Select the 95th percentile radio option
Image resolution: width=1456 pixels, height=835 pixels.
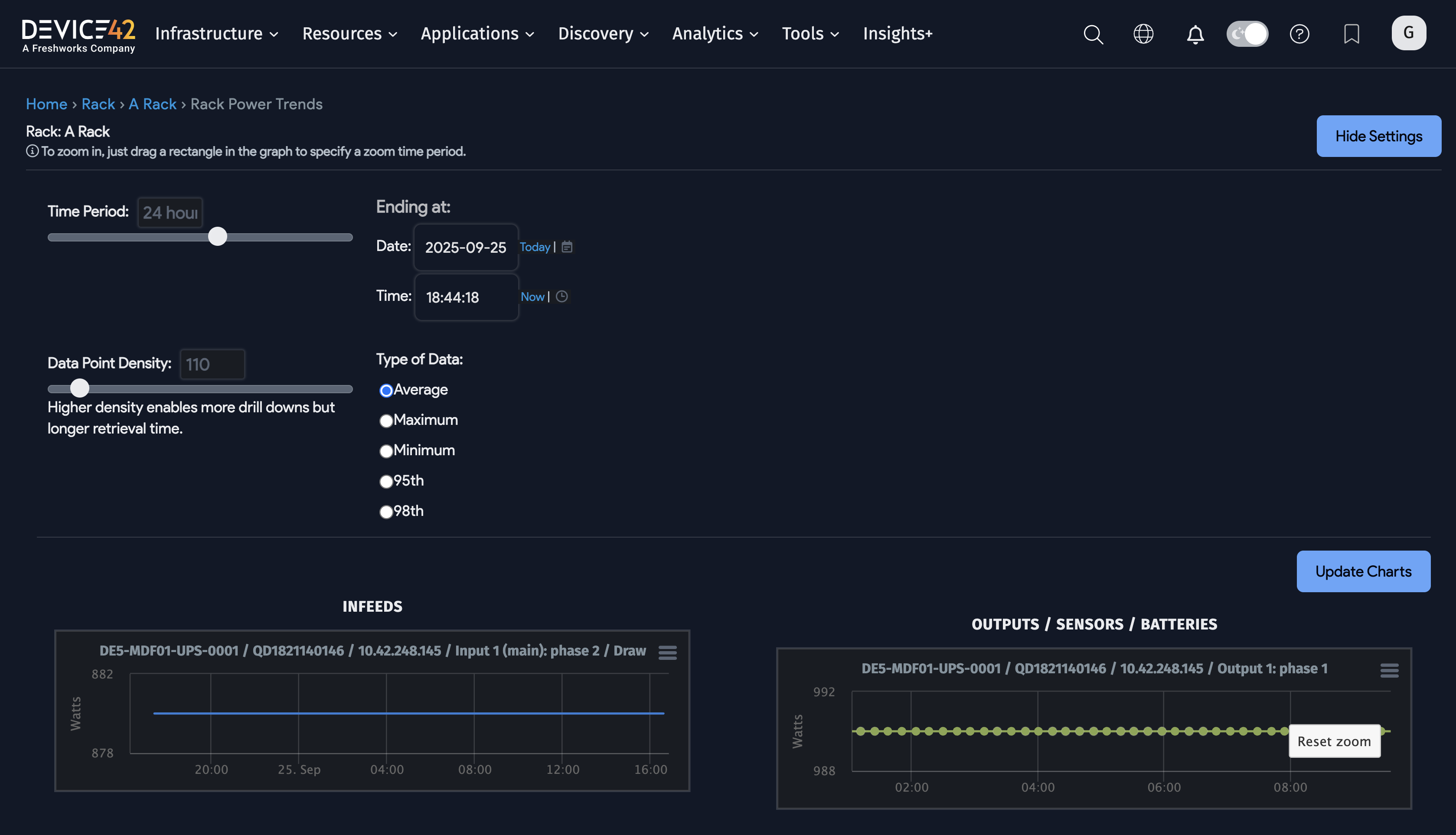coord(386,481)
